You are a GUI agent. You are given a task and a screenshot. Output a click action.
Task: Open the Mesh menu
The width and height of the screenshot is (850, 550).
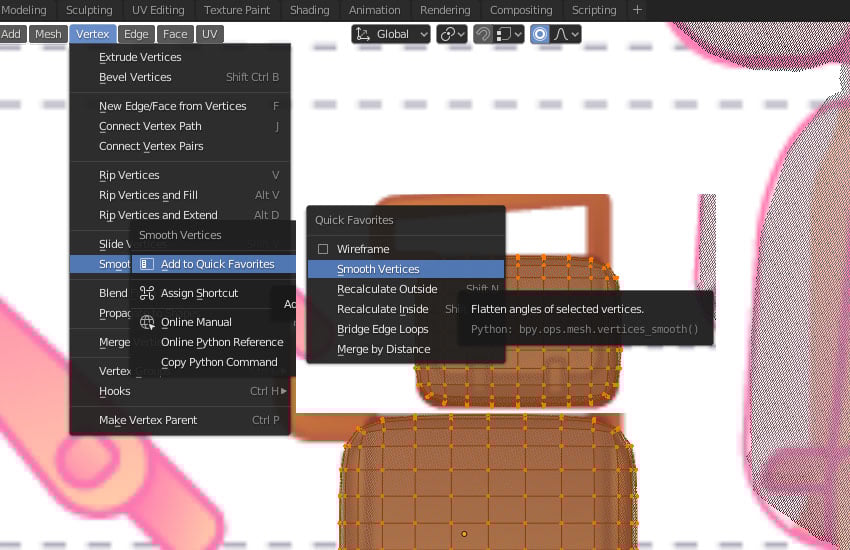48,34
